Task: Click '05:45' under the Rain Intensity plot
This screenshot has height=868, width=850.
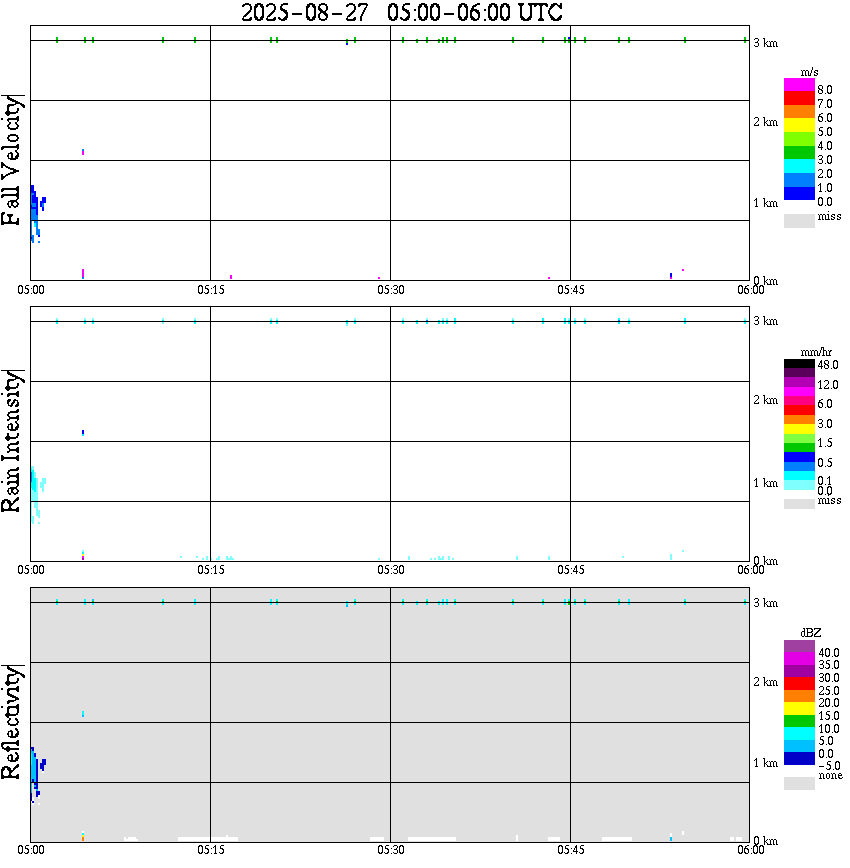Action: pos(571,570)
